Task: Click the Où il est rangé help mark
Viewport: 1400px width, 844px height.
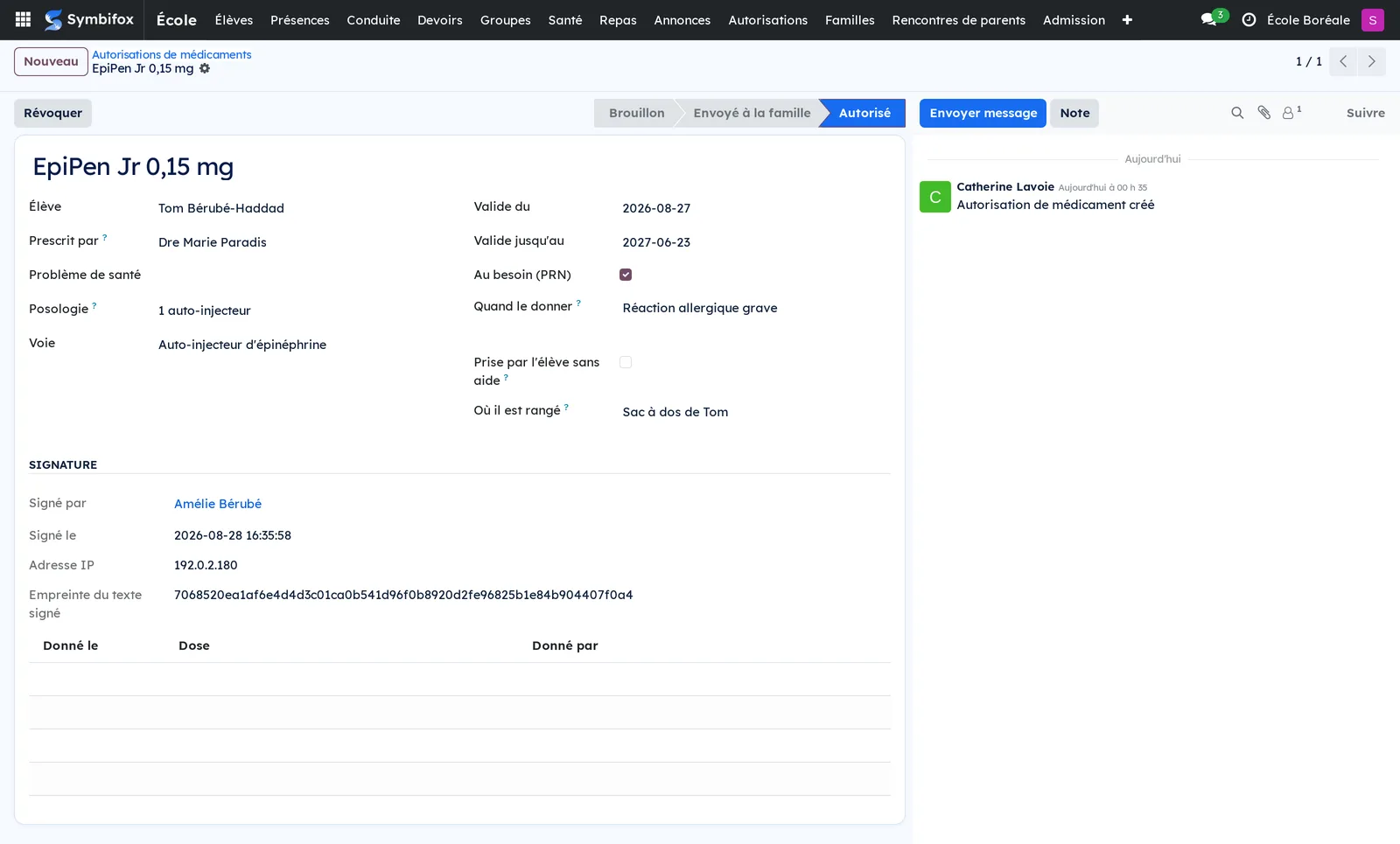Action: point(566,407)
